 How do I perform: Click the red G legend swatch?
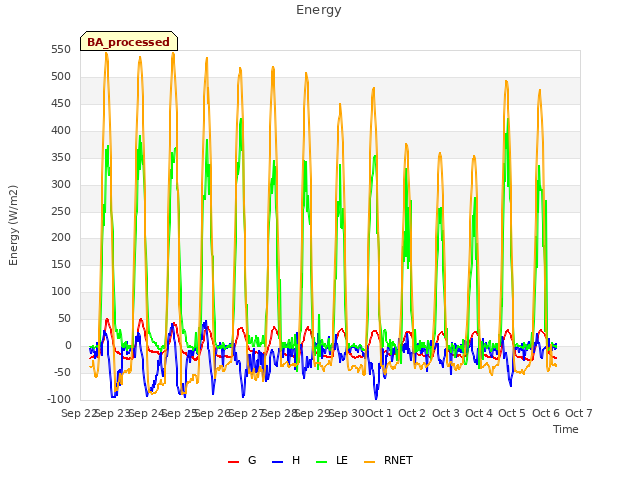[233, 462]
